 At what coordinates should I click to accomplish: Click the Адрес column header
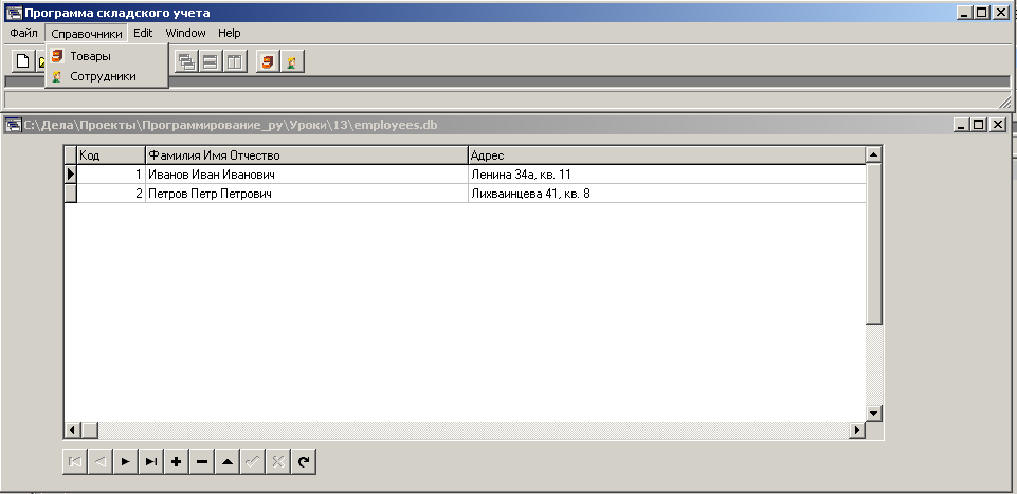pos(667,156)
